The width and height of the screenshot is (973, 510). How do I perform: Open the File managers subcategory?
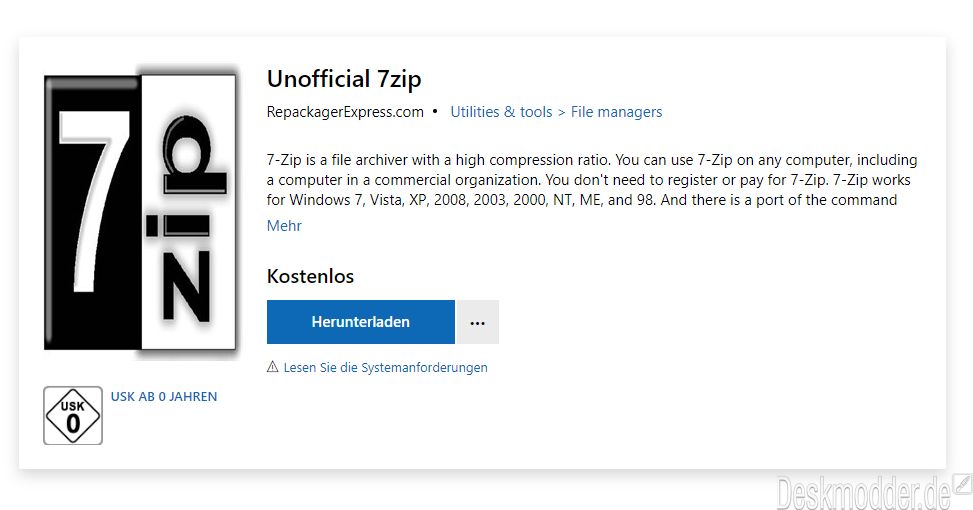coord(616,112)
